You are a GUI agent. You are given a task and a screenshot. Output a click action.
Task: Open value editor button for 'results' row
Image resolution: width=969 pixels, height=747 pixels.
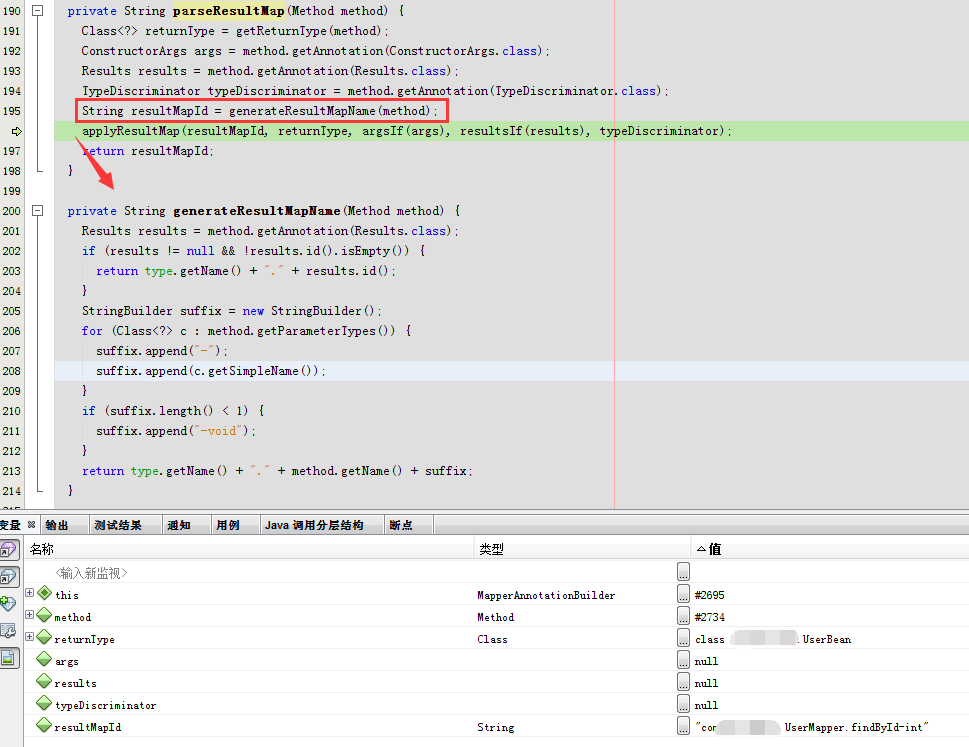point(683,682)
